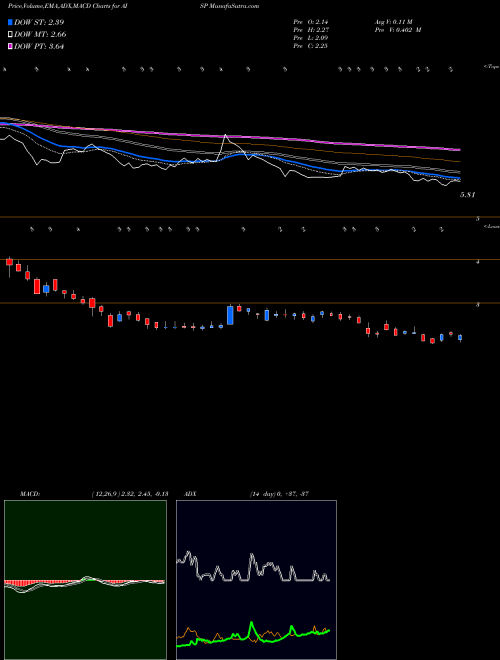This screenshot has width=500, height=660.
Task: Click the <Lows marker row label
Action: point(491,226)
